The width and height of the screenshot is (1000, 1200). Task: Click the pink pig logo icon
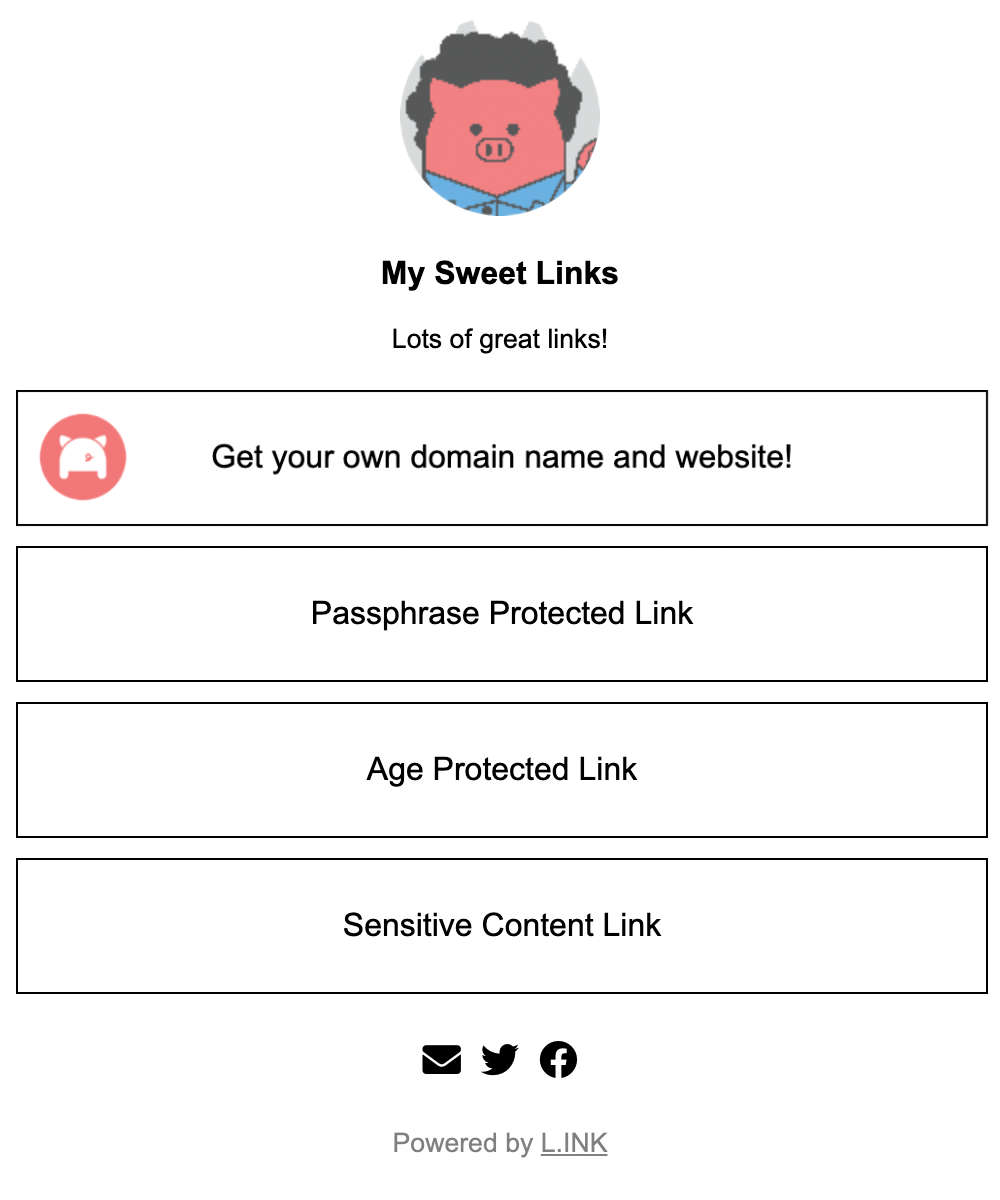(83, 456)
